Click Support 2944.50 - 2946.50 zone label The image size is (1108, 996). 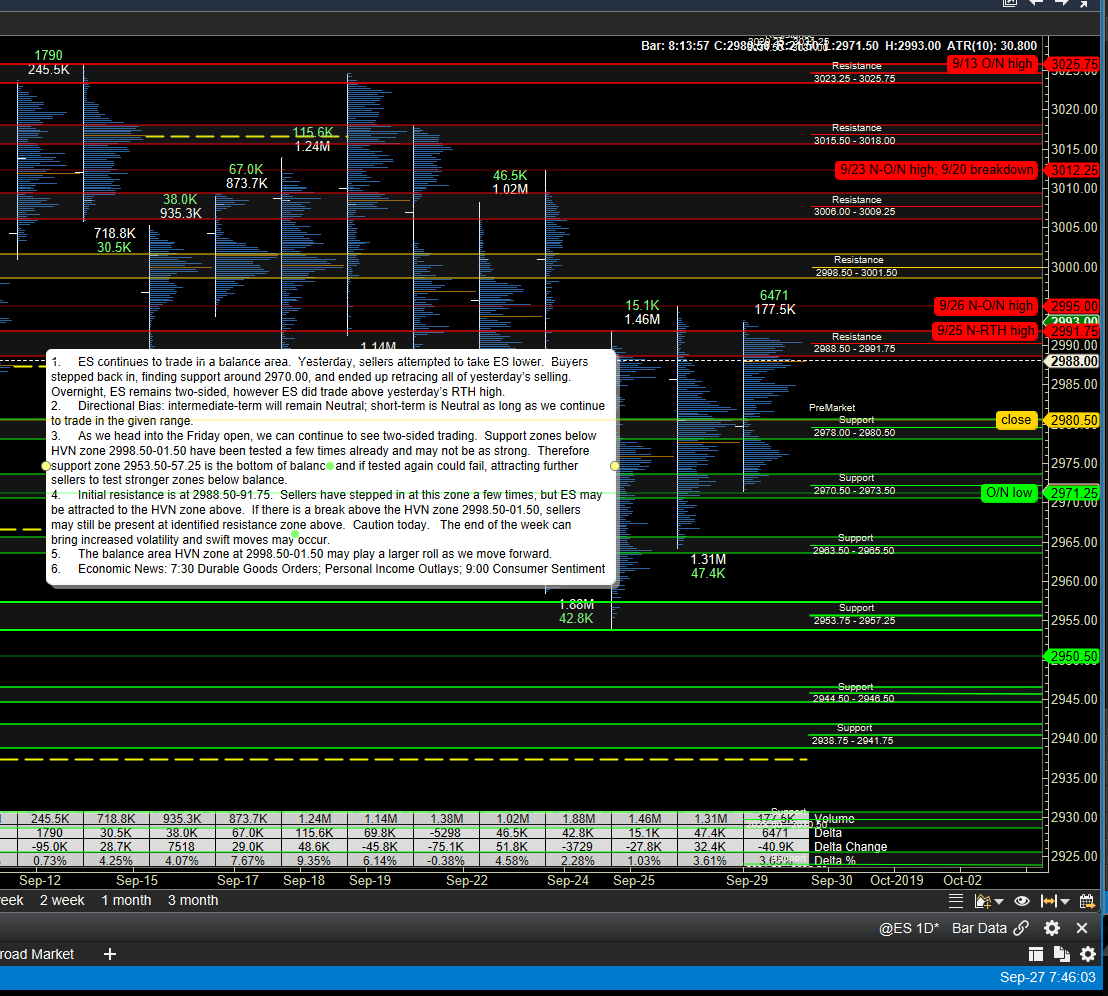(854, 692)
